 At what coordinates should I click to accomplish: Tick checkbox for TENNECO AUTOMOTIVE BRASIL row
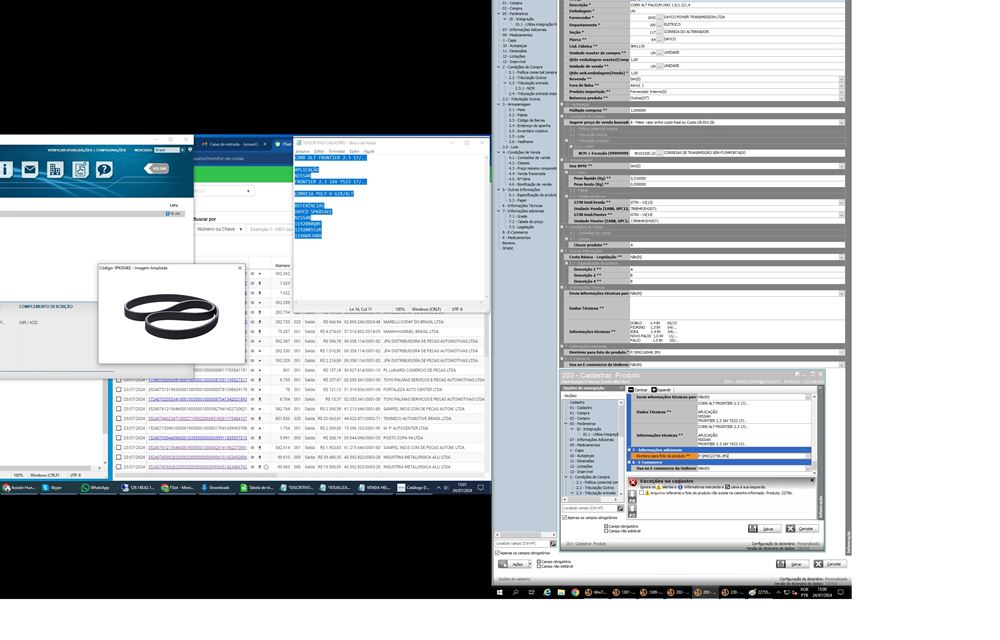pyautogui.click(x=118, y=419)
